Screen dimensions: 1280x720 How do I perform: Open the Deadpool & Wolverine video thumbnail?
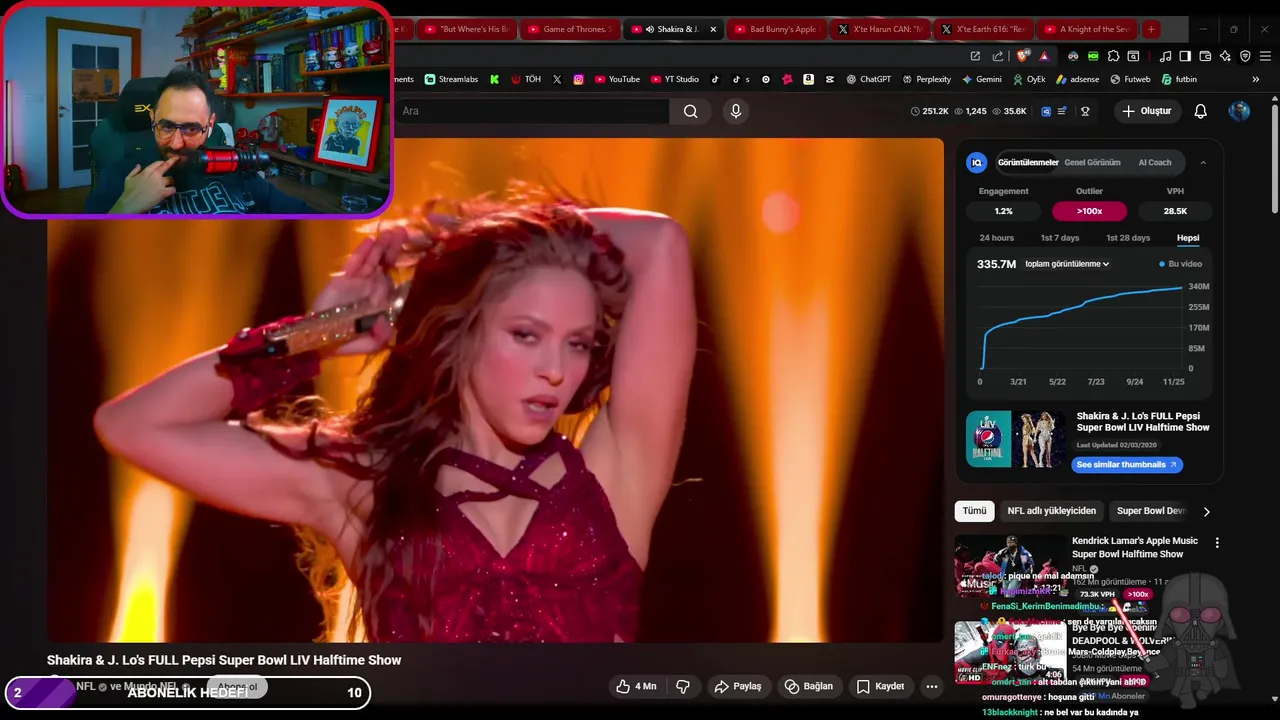click(x=1011, y=653)
